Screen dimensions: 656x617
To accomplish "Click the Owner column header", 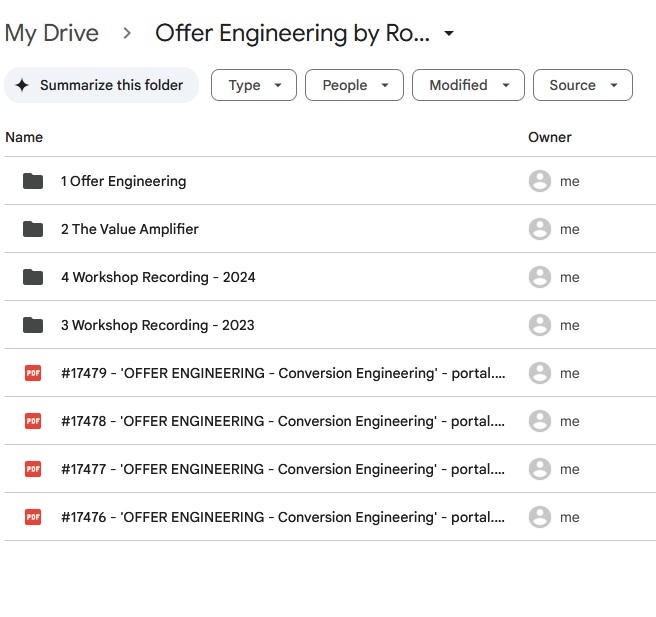I will [x=550, y=137].
